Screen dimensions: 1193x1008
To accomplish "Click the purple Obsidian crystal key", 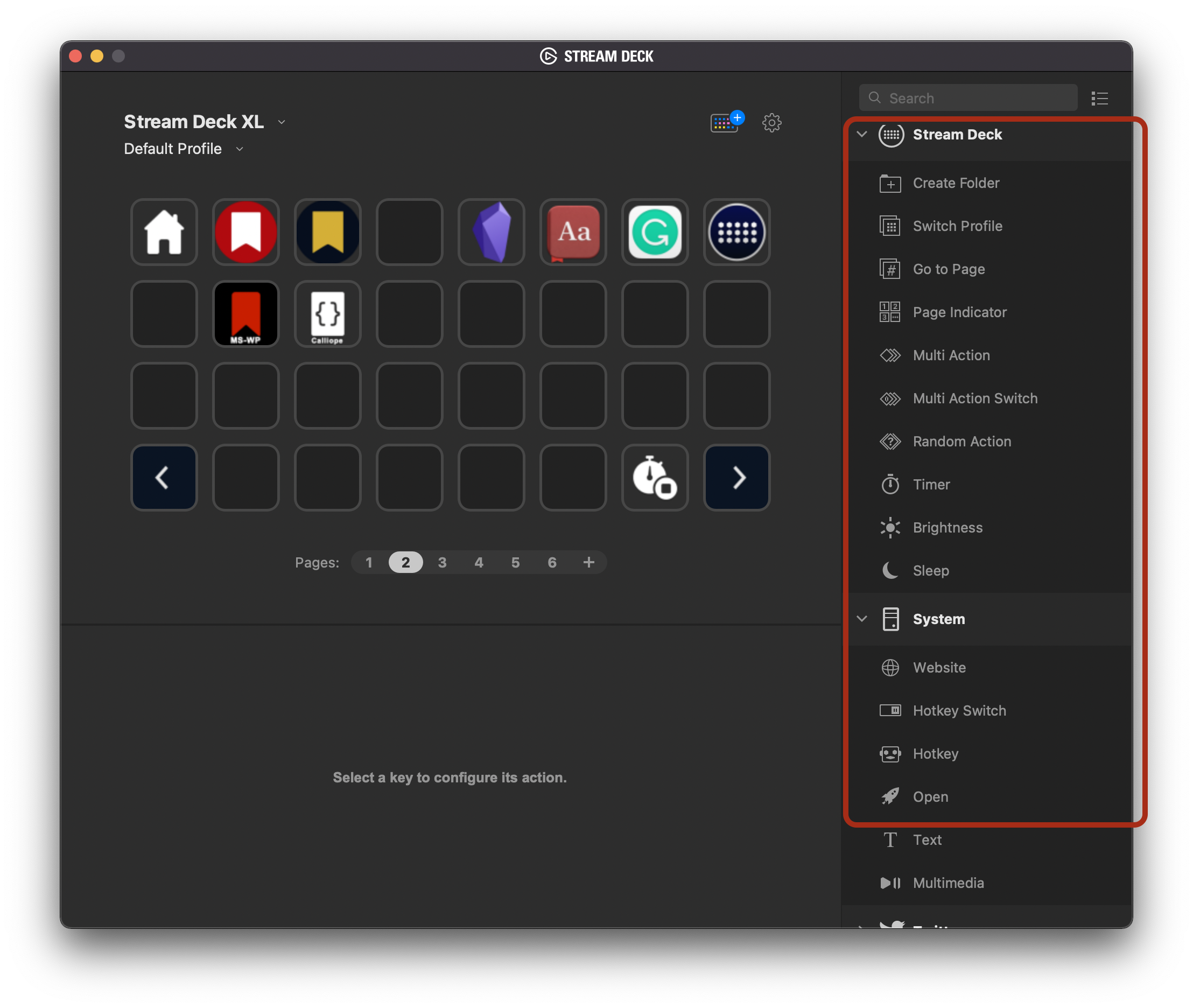I will point(492,232).
